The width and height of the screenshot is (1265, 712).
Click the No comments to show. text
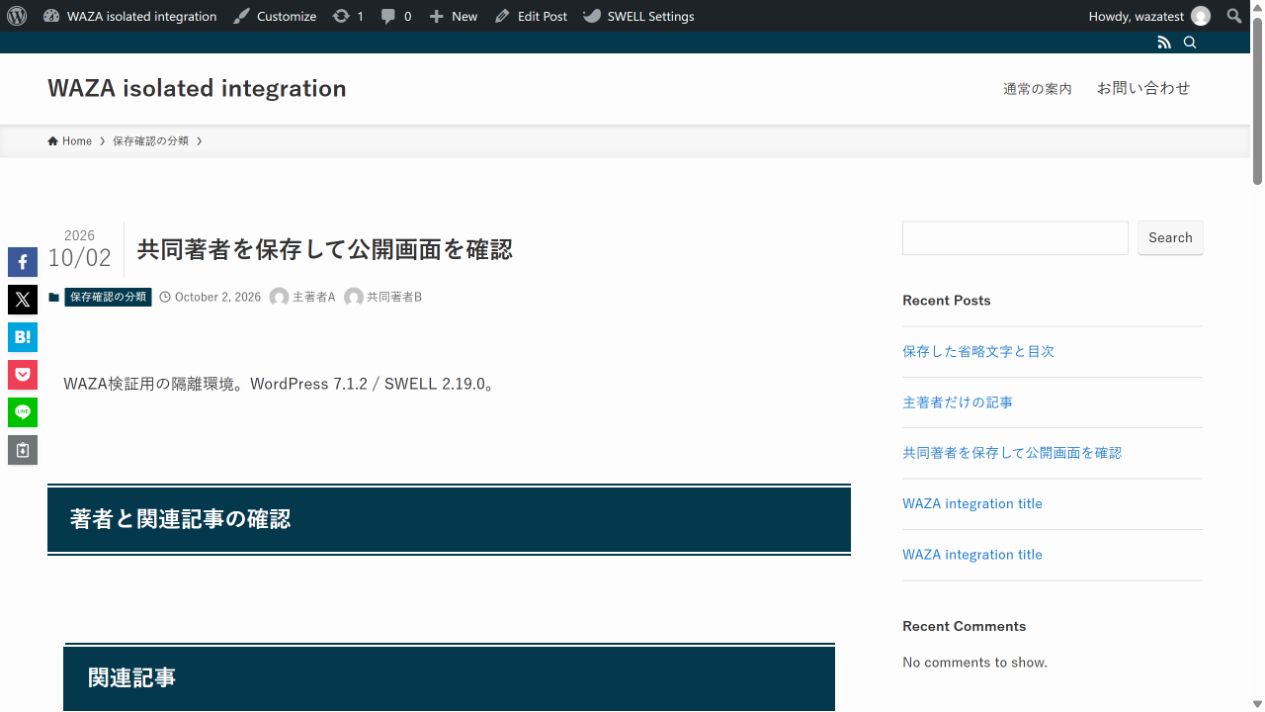(x=975, y=662)
